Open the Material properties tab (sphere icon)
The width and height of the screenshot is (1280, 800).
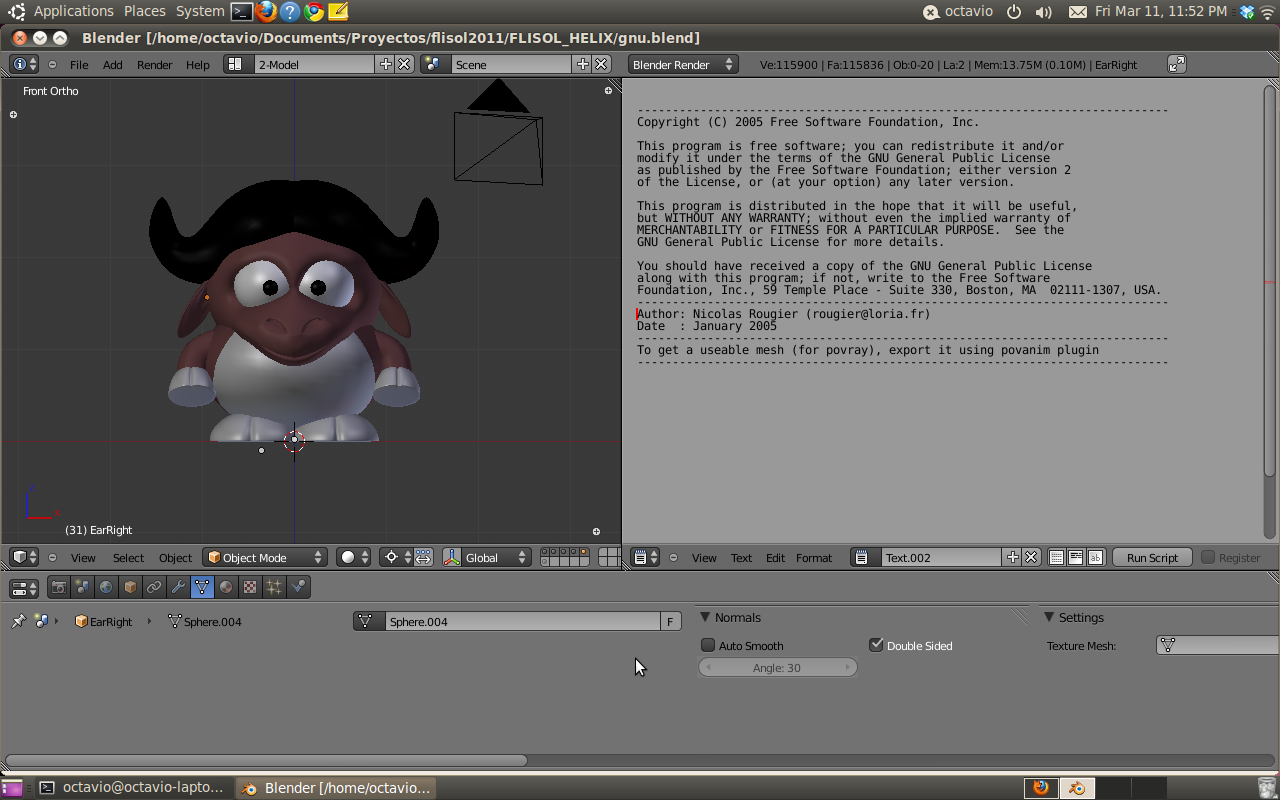pos(226,587)
